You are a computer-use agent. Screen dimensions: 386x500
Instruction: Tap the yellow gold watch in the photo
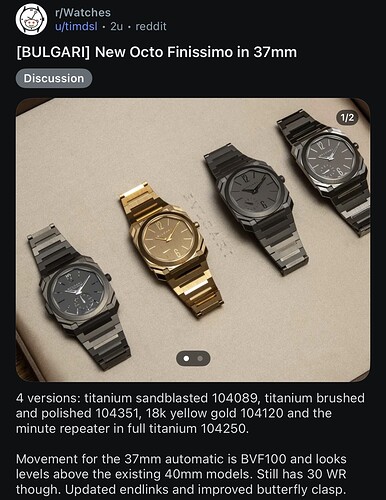point(171,248)
